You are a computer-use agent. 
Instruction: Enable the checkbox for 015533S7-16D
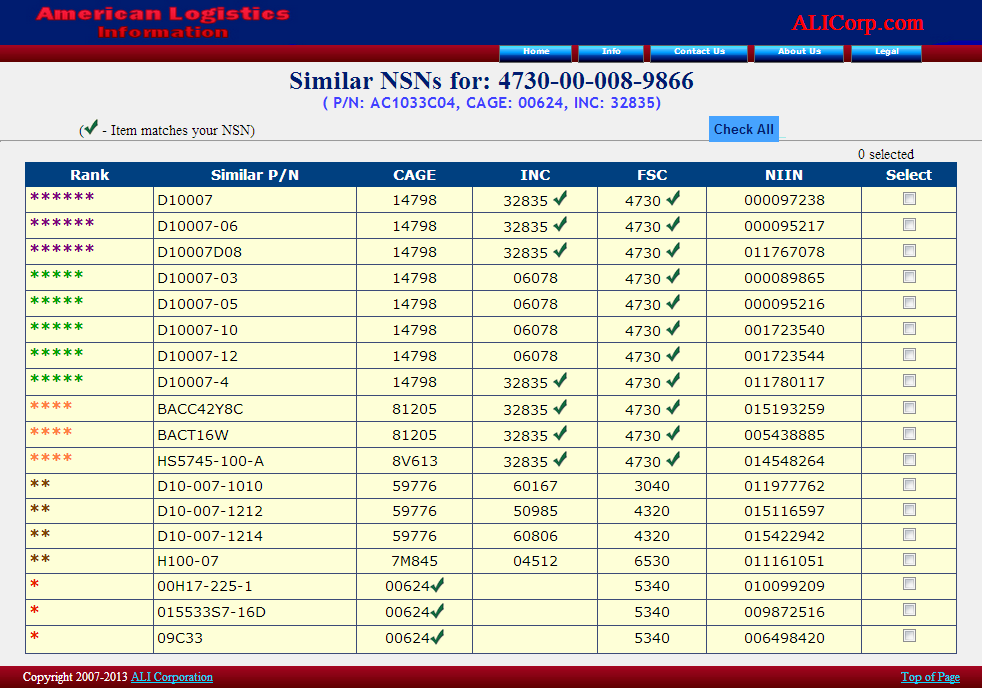click(x=909, y=610)
